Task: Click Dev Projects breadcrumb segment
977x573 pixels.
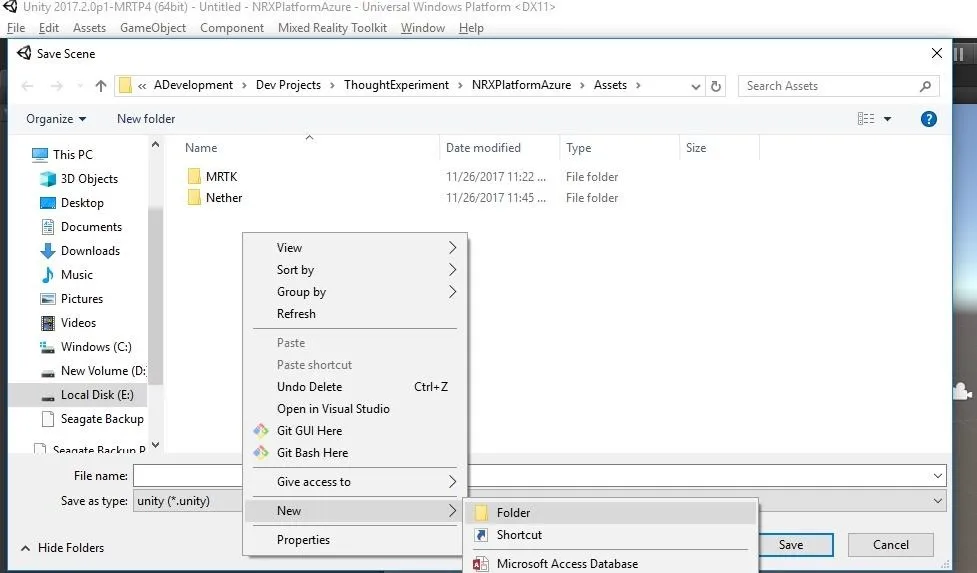Action: pyautogui.click(x=288, y=85)
